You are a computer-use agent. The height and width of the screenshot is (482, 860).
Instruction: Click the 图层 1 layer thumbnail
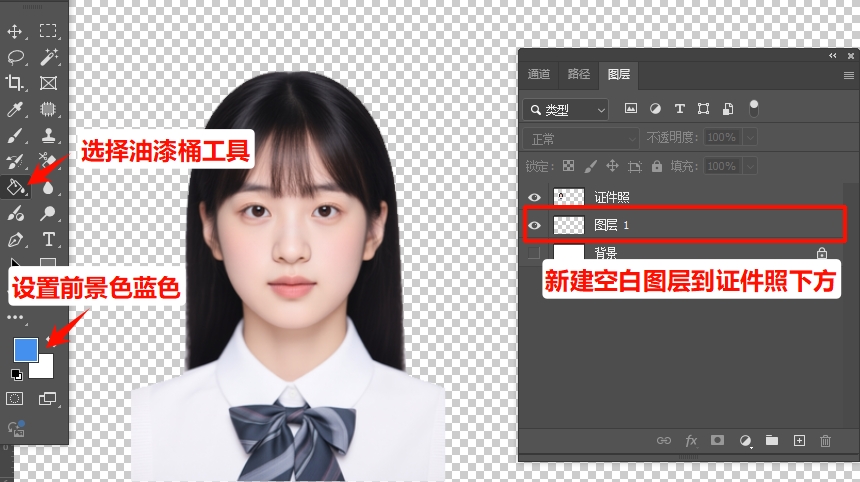[x=569, y=225]
